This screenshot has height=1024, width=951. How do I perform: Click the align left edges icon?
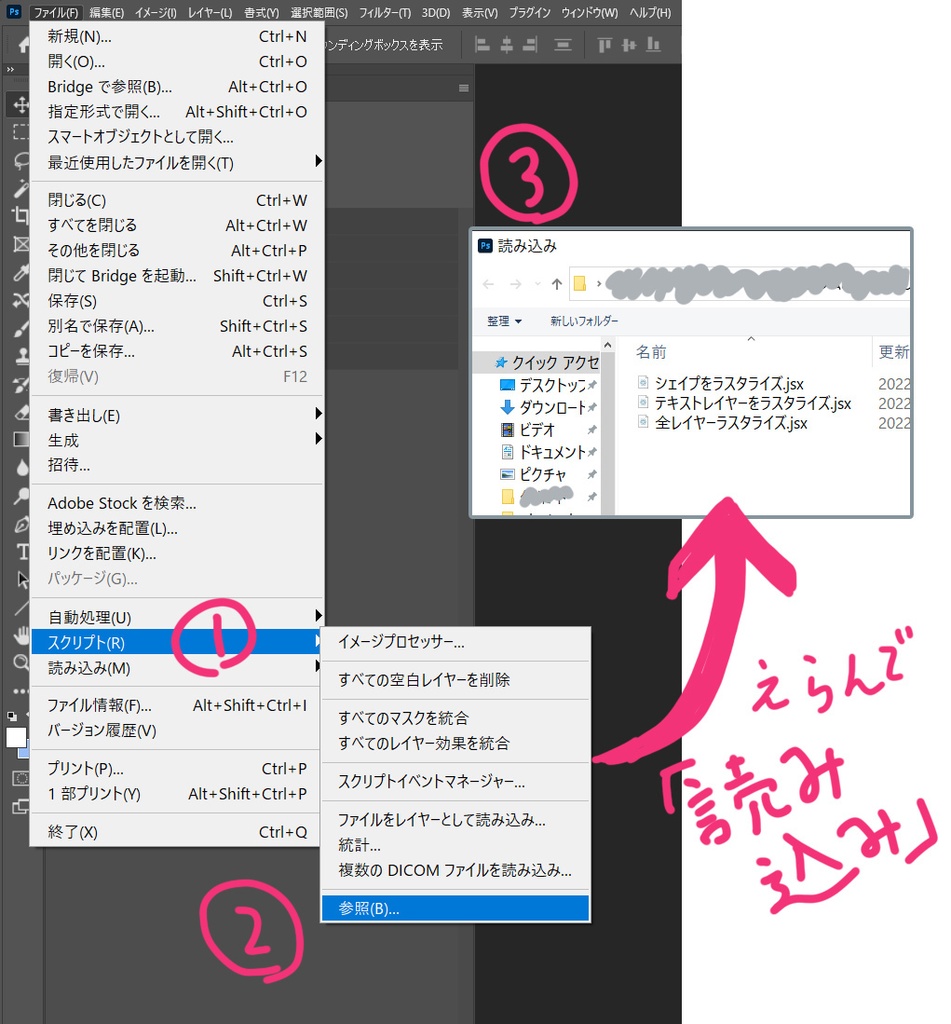(x=481, y=44)
